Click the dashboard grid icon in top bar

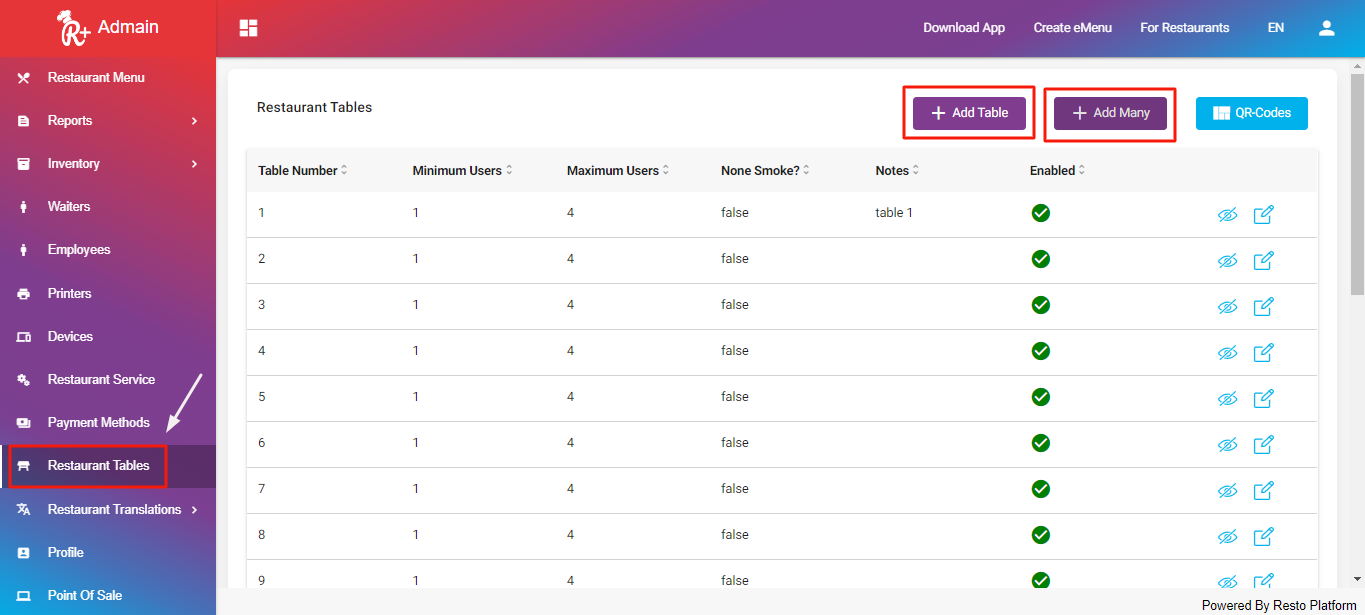tap(247, 27)
